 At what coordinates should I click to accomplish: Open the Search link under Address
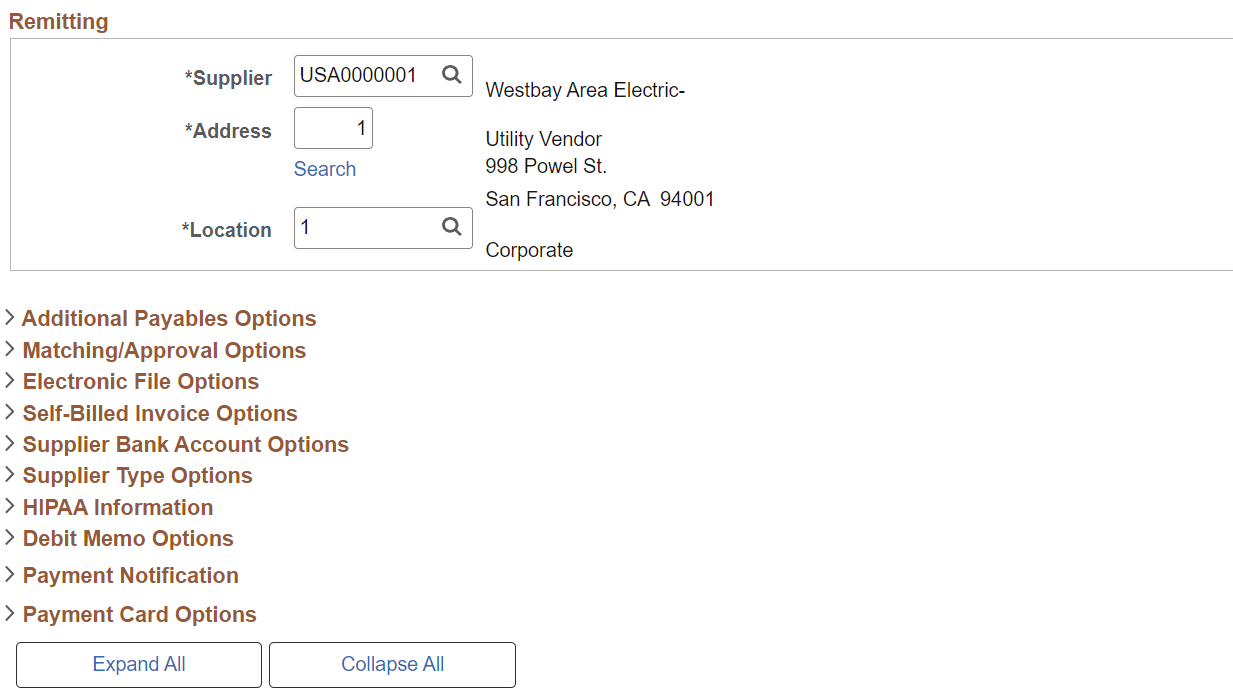(x=325, y=169)
